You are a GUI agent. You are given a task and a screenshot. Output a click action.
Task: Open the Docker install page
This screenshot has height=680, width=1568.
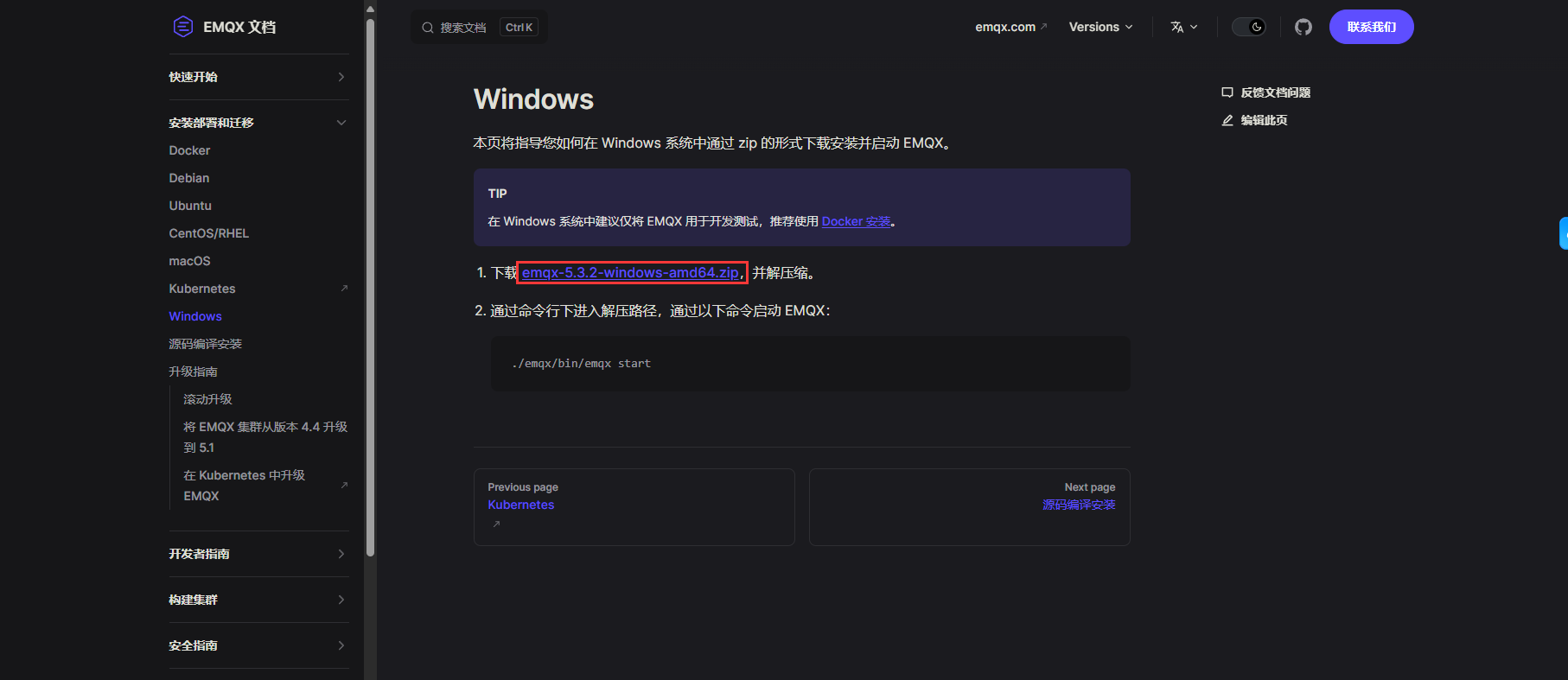pyautogui.click(x=189, y=150)
